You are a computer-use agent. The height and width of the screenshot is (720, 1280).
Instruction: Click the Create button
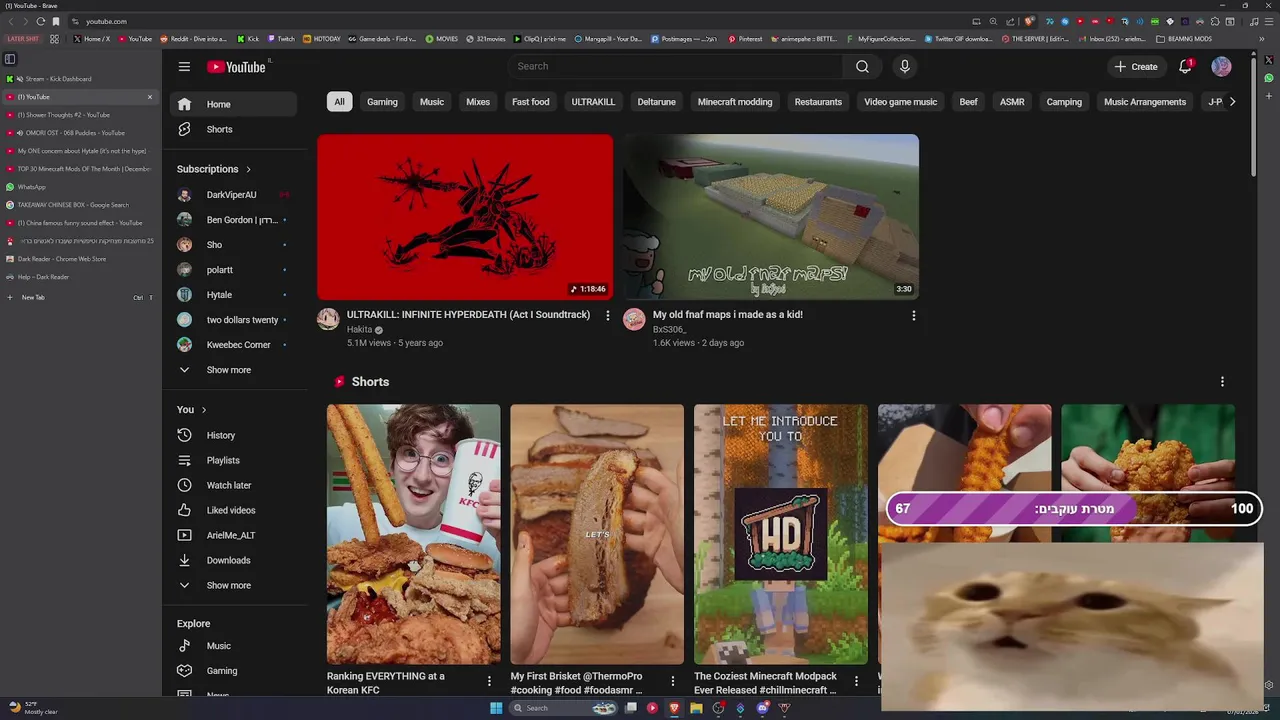point(1136,67)
